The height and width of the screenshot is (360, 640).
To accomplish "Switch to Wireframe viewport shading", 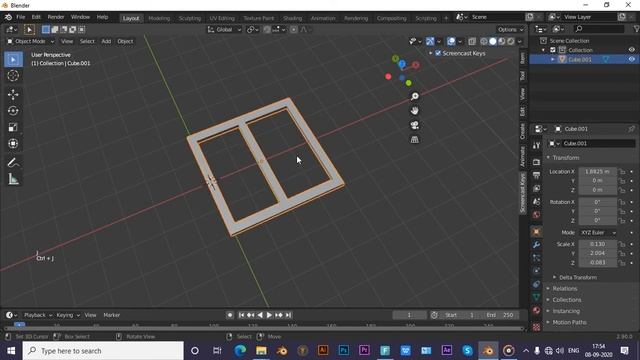I will coord(484,41).
